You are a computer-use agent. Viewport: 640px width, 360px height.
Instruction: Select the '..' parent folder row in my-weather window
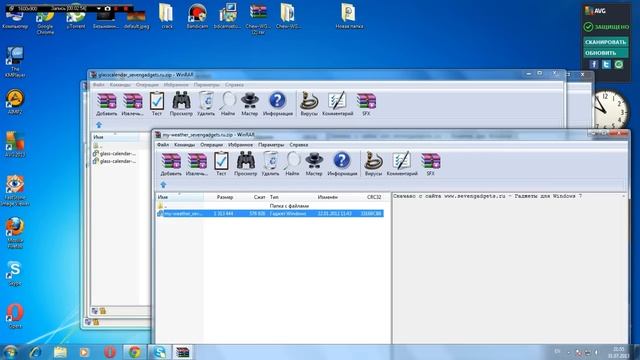[270, 206]
